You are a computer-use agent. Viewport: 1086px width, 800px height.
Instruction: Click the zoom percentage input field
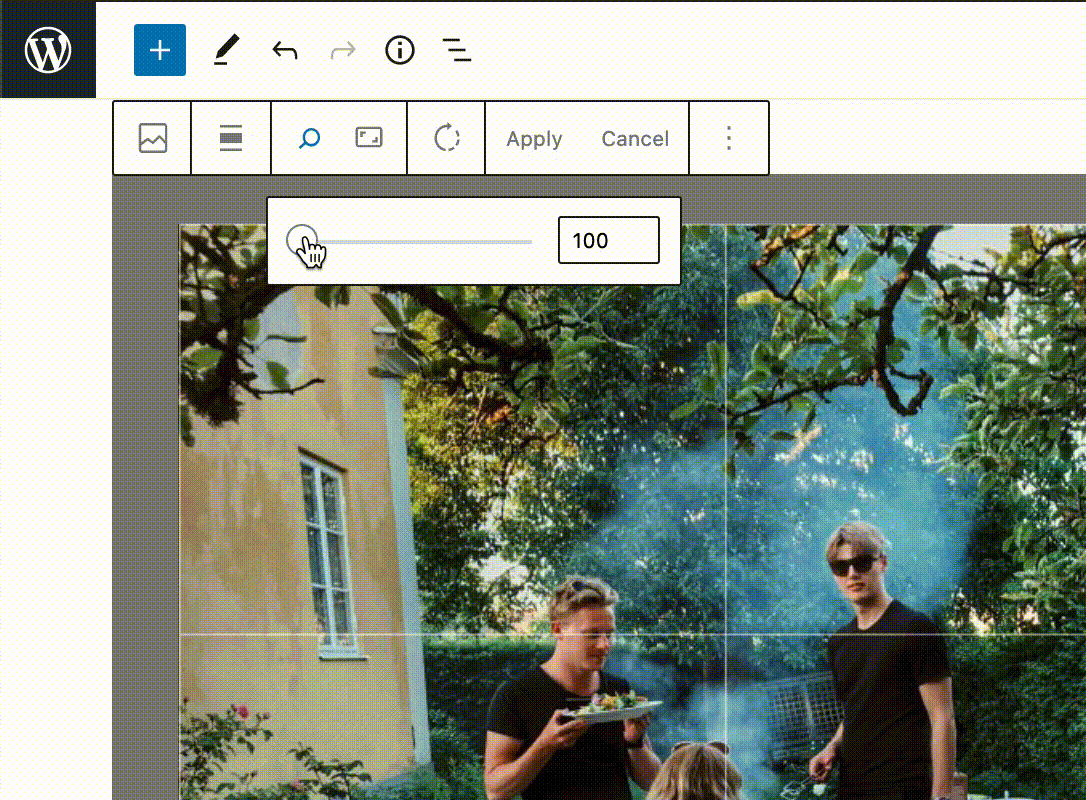[x=609, y=240]
